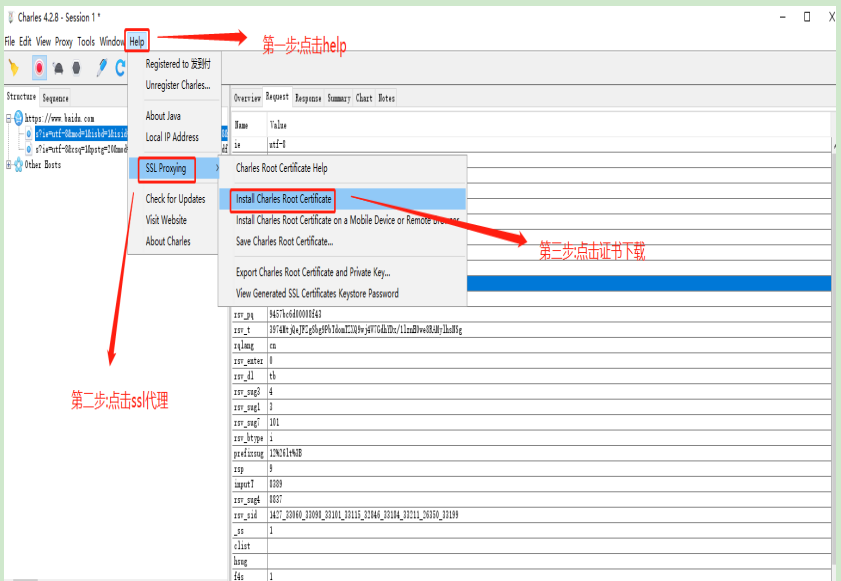Click Install Charles Root Certificate

pyautogui.click(x=284, y=199)
